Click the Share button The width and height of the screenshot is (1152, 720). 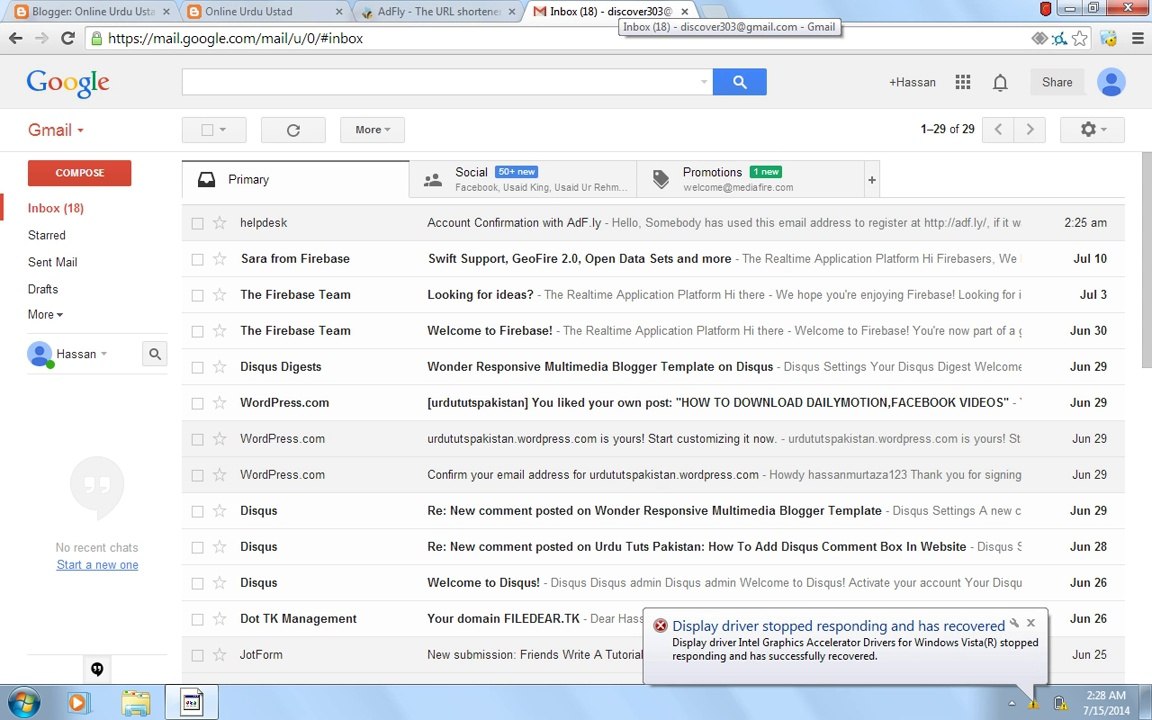click(x=1056, y=82)
